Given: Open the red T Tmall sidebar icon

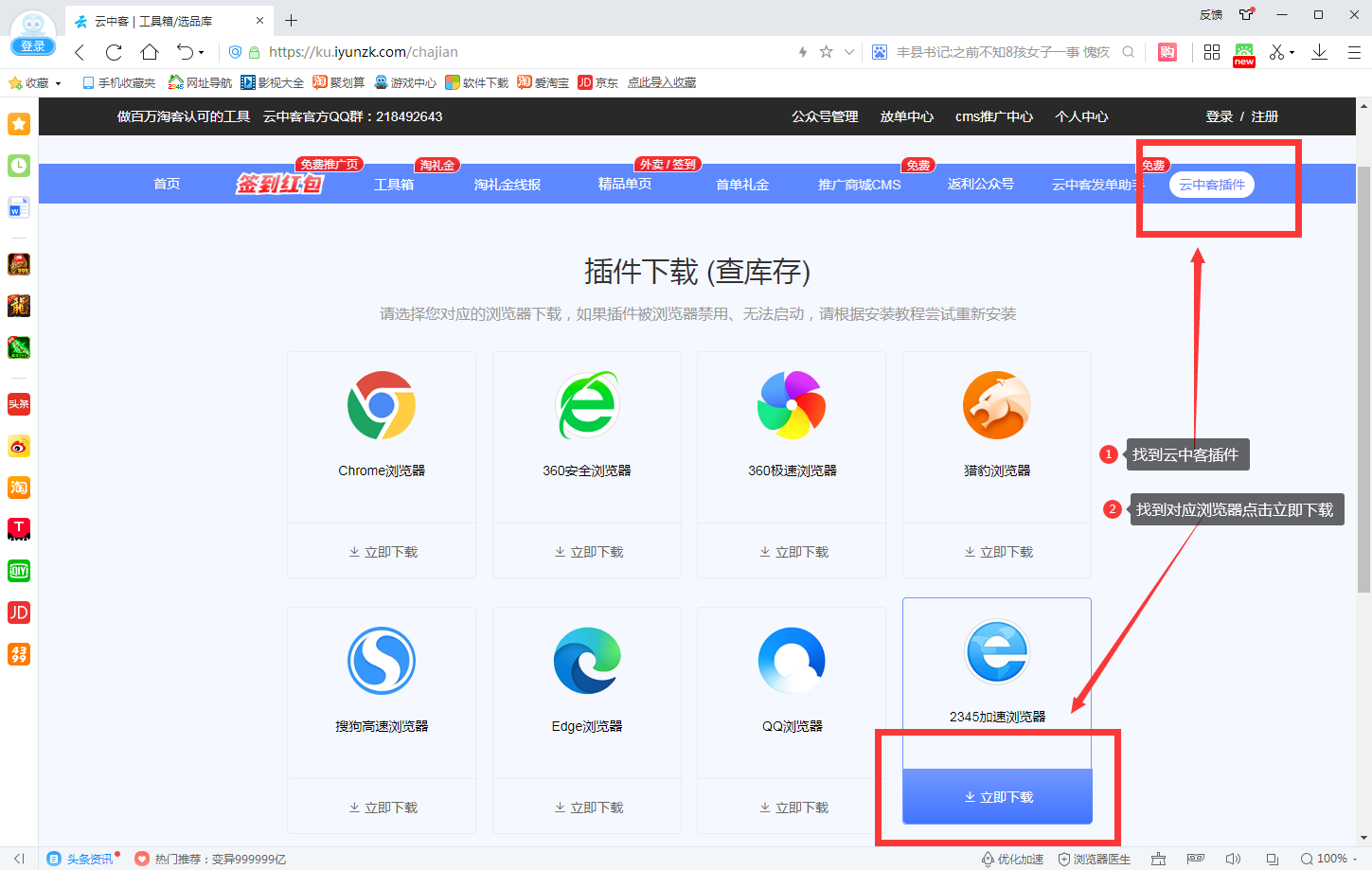Looking at the screenshot, I should click(19, 529).
